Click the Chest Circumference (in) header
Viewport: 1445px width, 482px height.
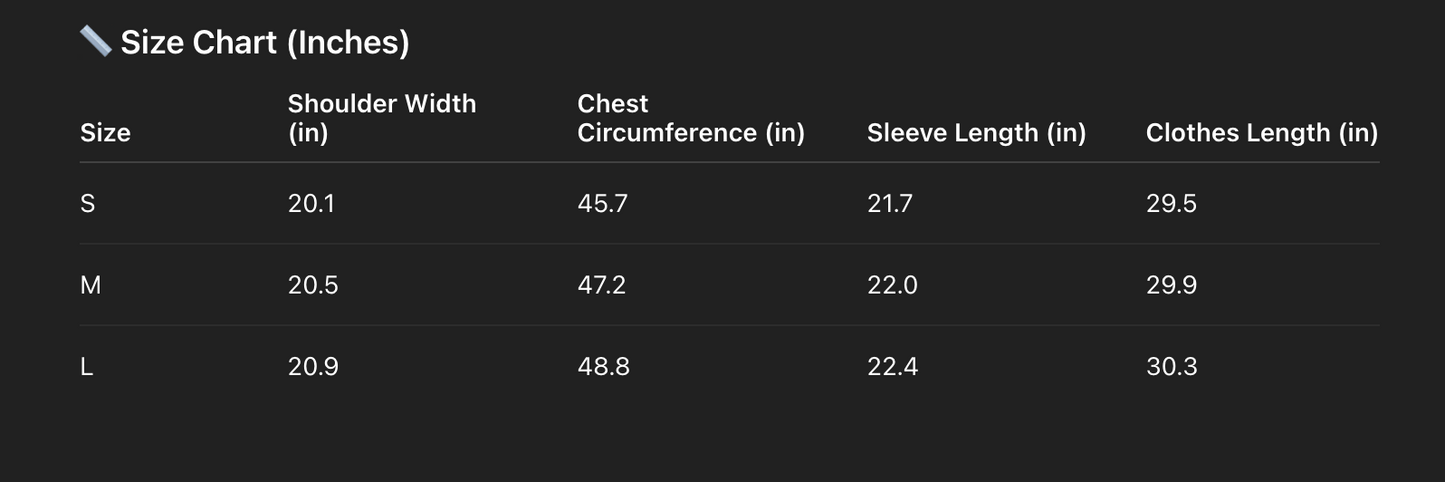(691, 118)
